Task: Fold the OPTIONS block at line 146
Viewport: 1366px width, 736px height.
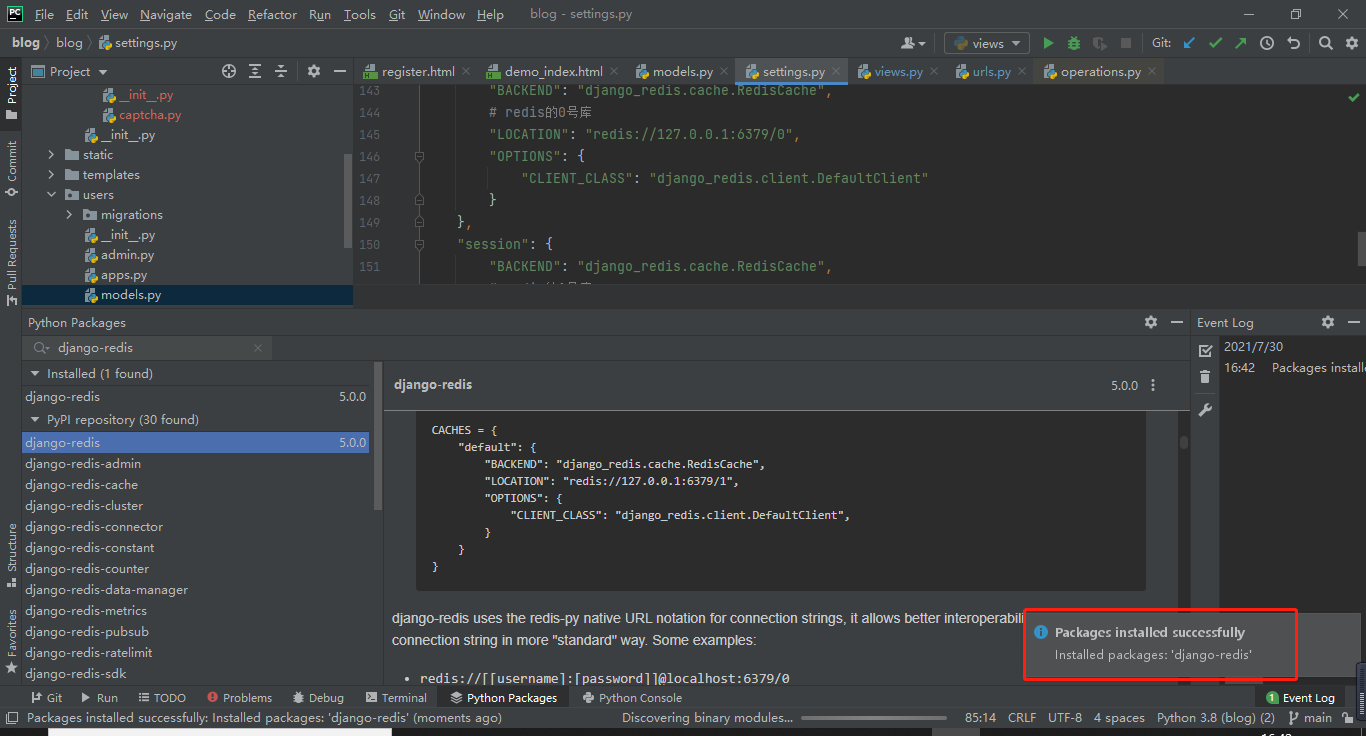Action: click(419, 156)
